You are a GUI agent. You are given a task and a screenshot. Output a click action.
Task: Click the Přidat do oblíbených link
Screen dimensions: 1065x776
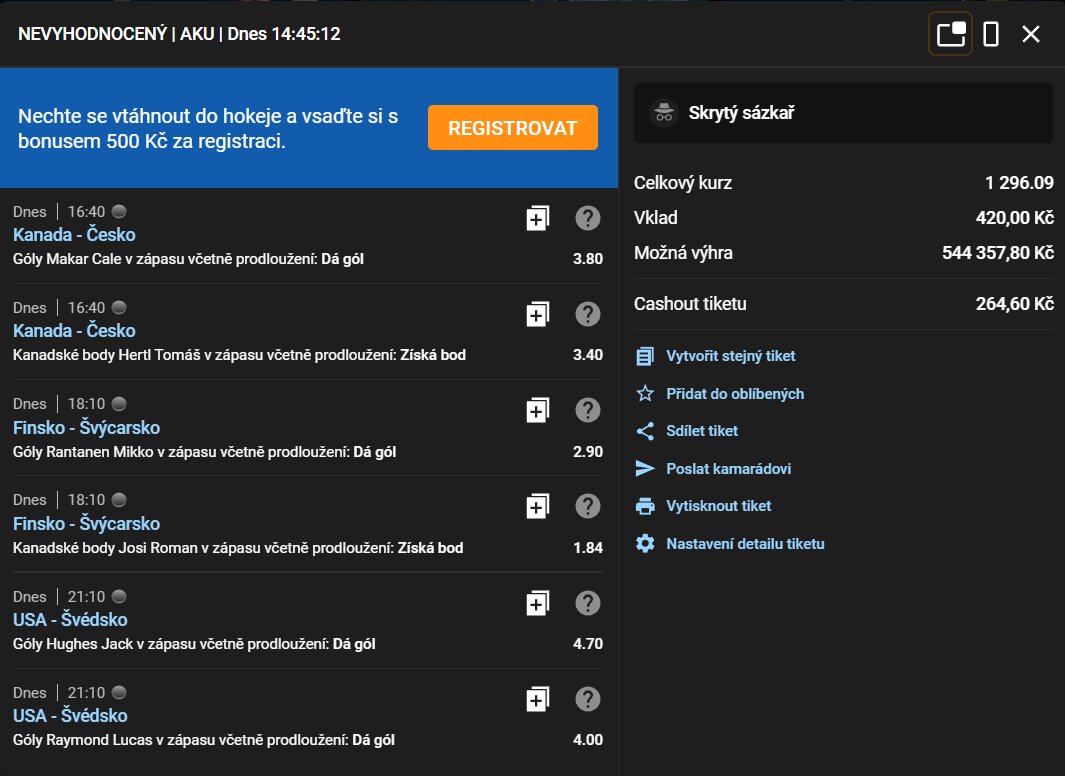[x=735, y=394]
